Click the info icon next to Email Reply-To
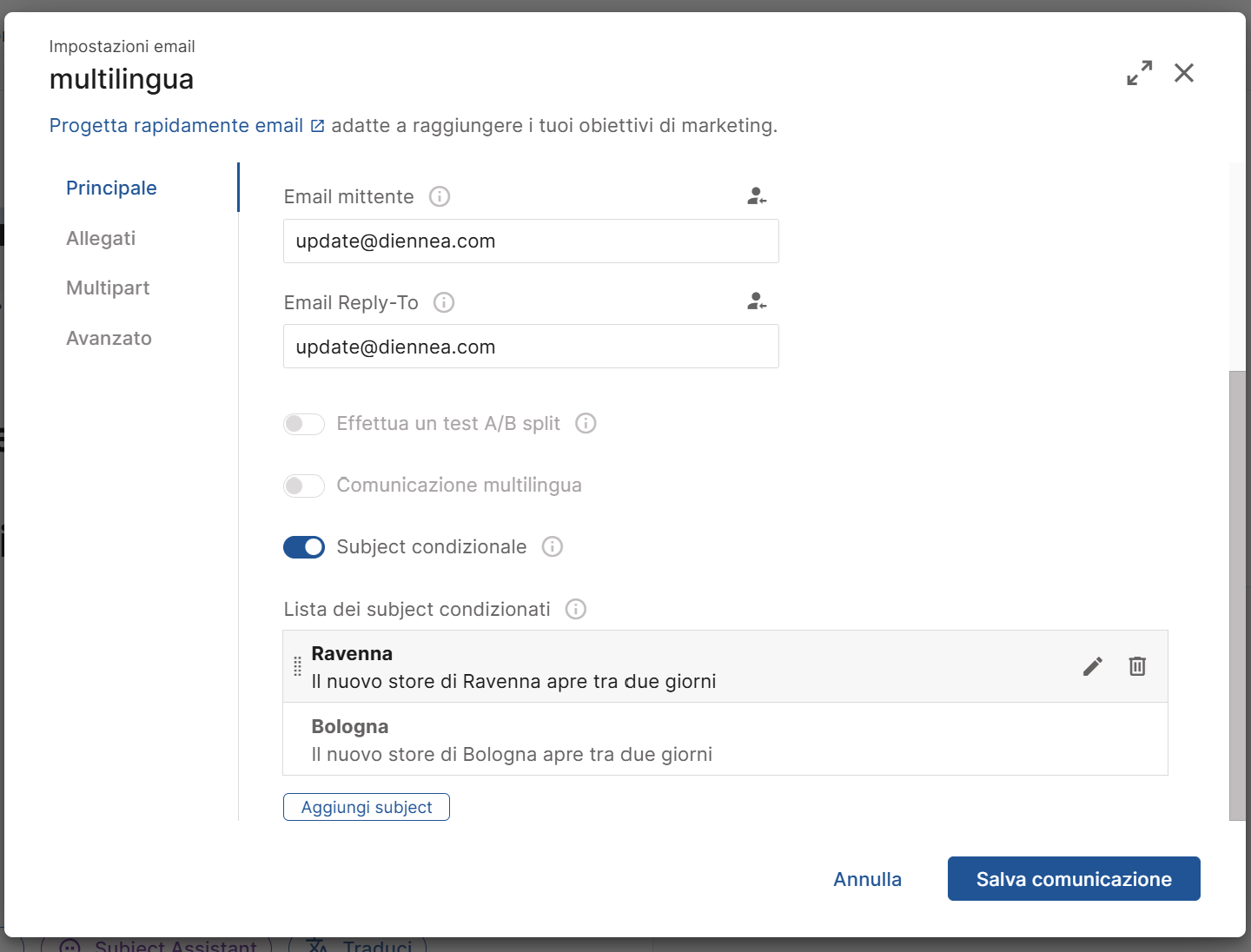The width and height of the screenshot is (1251, 952). pos(444,302)
